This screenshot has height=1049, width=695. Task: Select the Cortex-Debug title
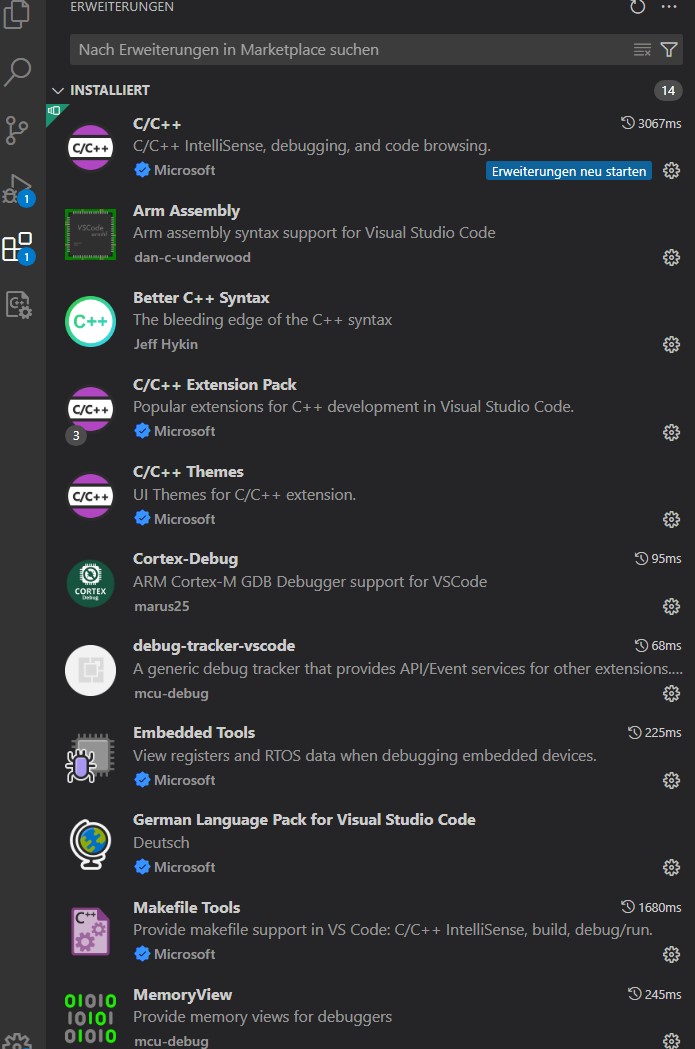pos(185,559)
